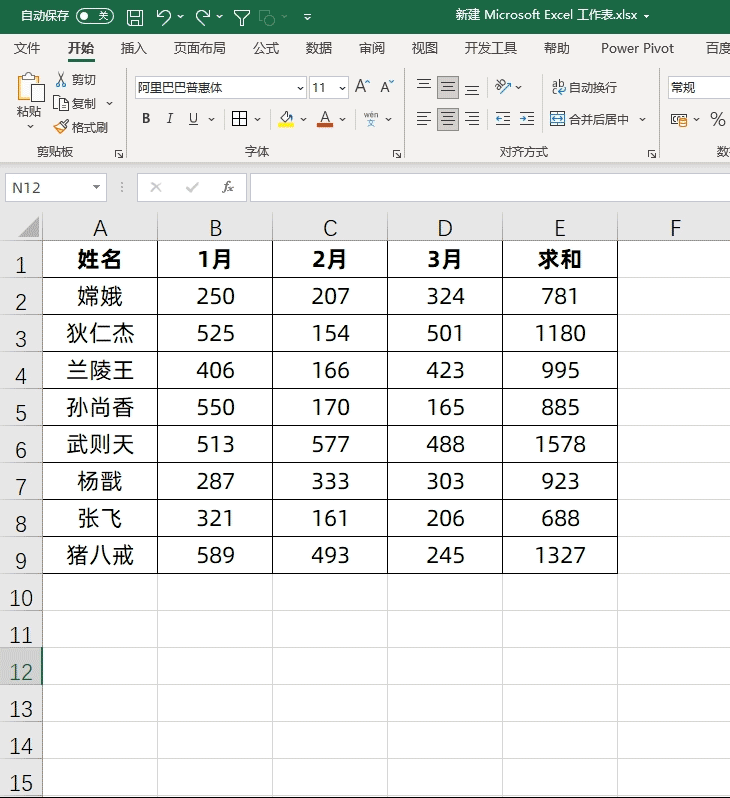
Task: Select column E header
Action: [559, 227]
